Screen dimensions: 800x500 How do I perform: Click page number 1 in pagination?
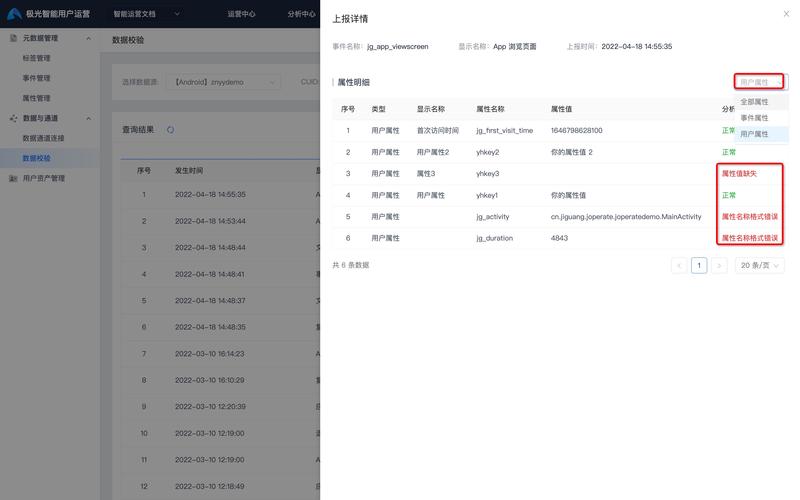(x=699, y=265)
